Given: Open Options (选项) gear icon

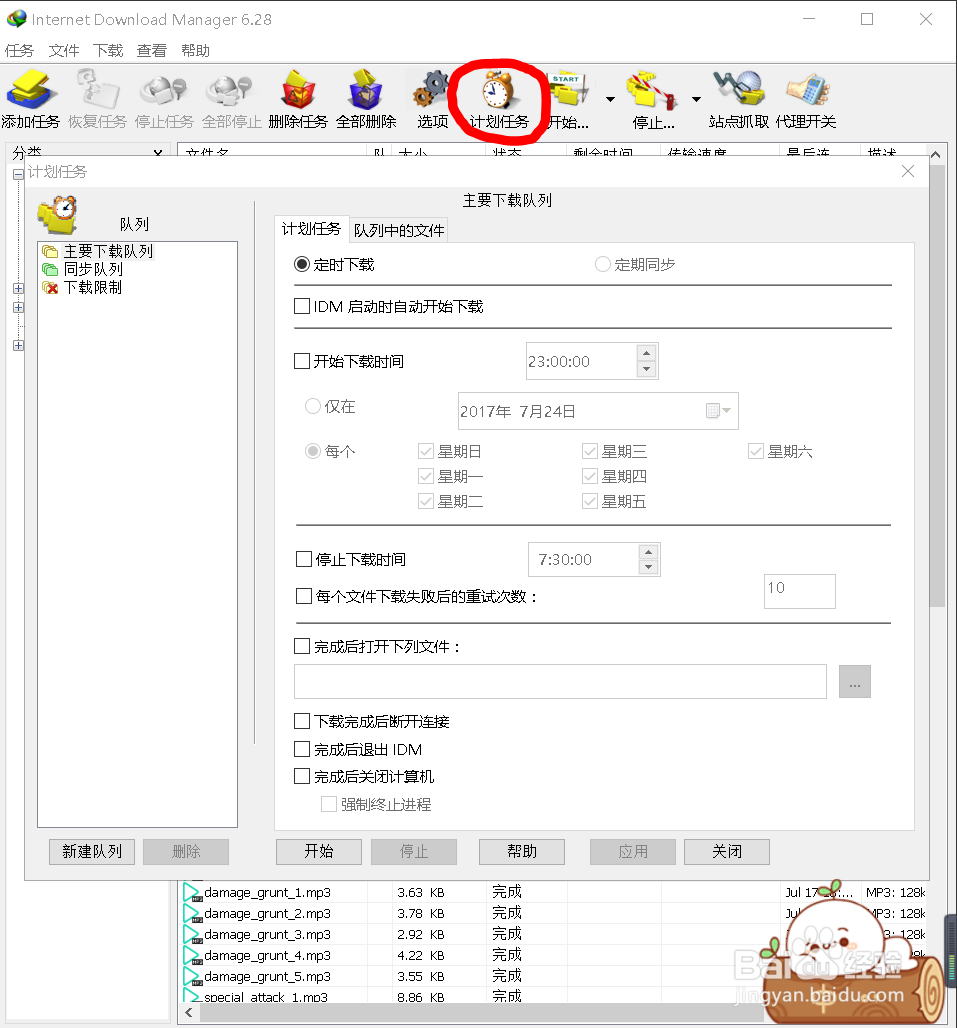Looking at the screenshot, I should 433,98.
